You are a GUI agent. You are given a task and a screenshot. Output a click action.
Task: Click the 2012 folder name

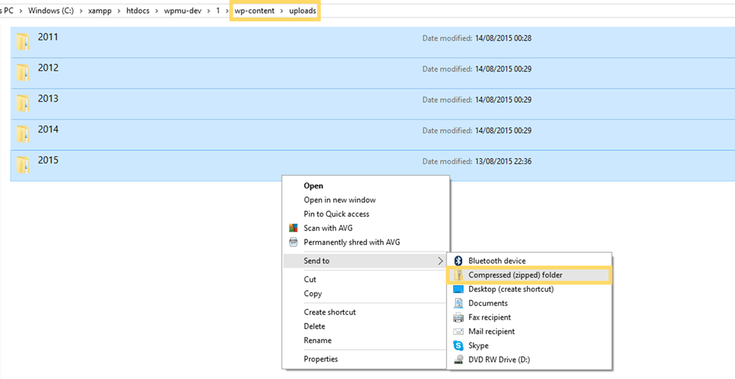[48, 68]
